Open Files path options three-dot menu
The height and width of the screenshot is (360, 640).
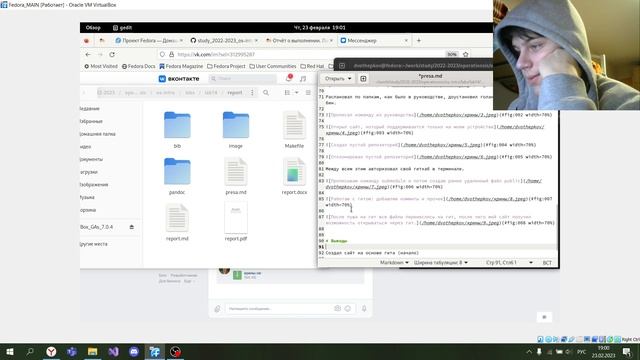coord(252,93)
